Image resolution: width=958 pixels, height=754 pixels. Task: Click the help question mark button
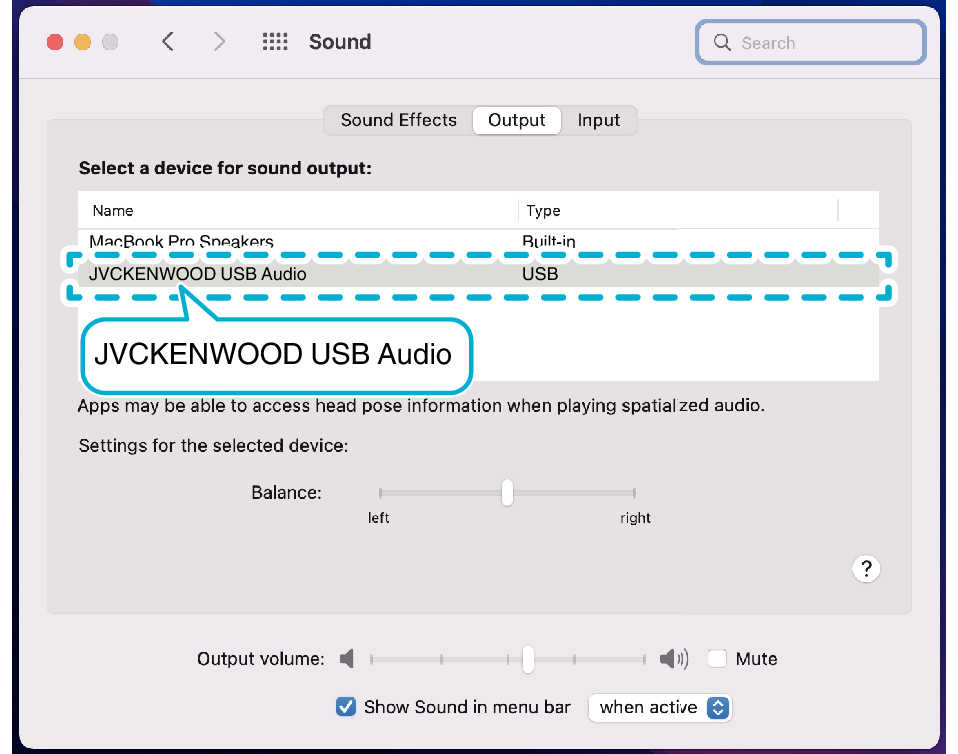[865, 569]
